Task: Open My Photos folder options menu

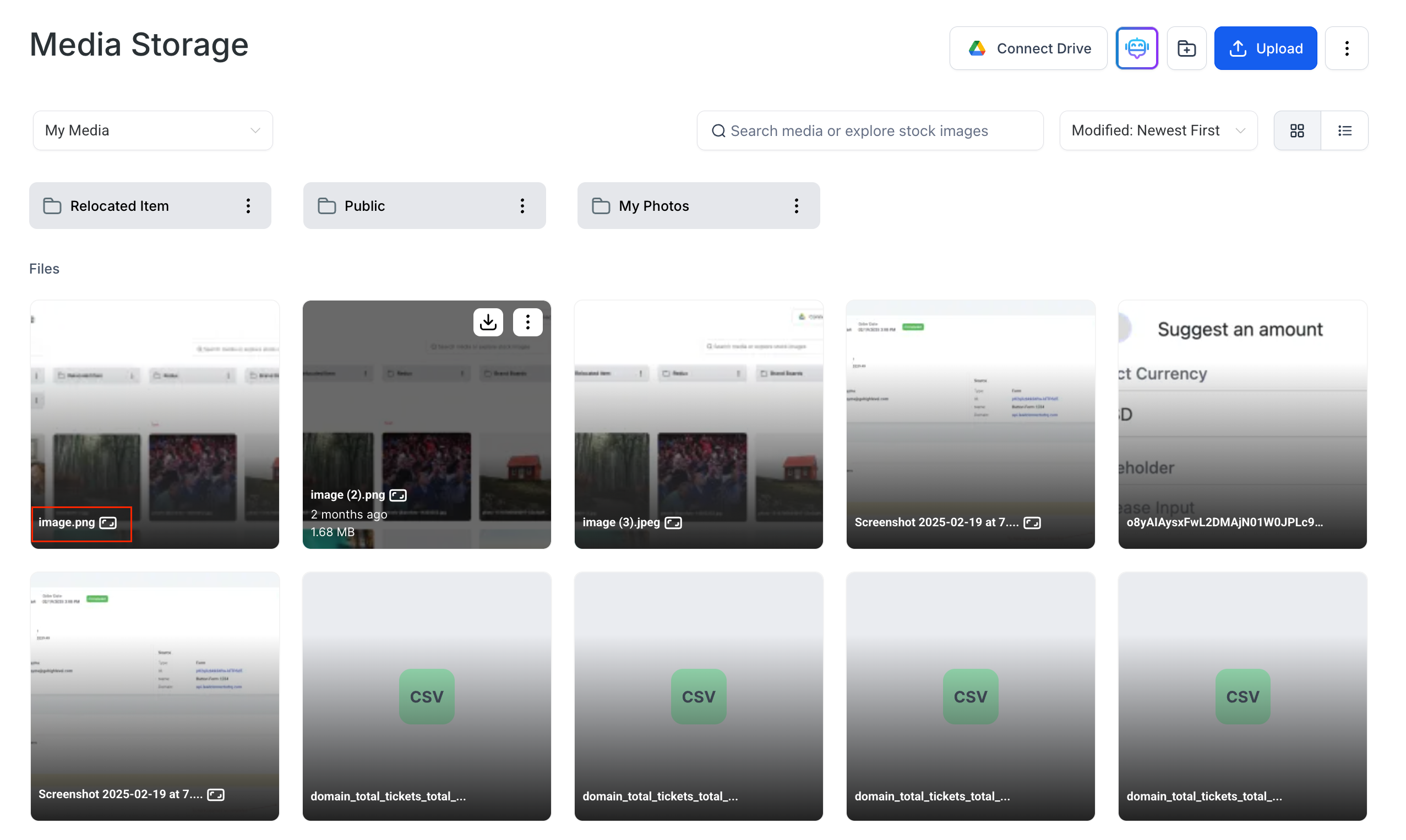Action: click(796, 205)
